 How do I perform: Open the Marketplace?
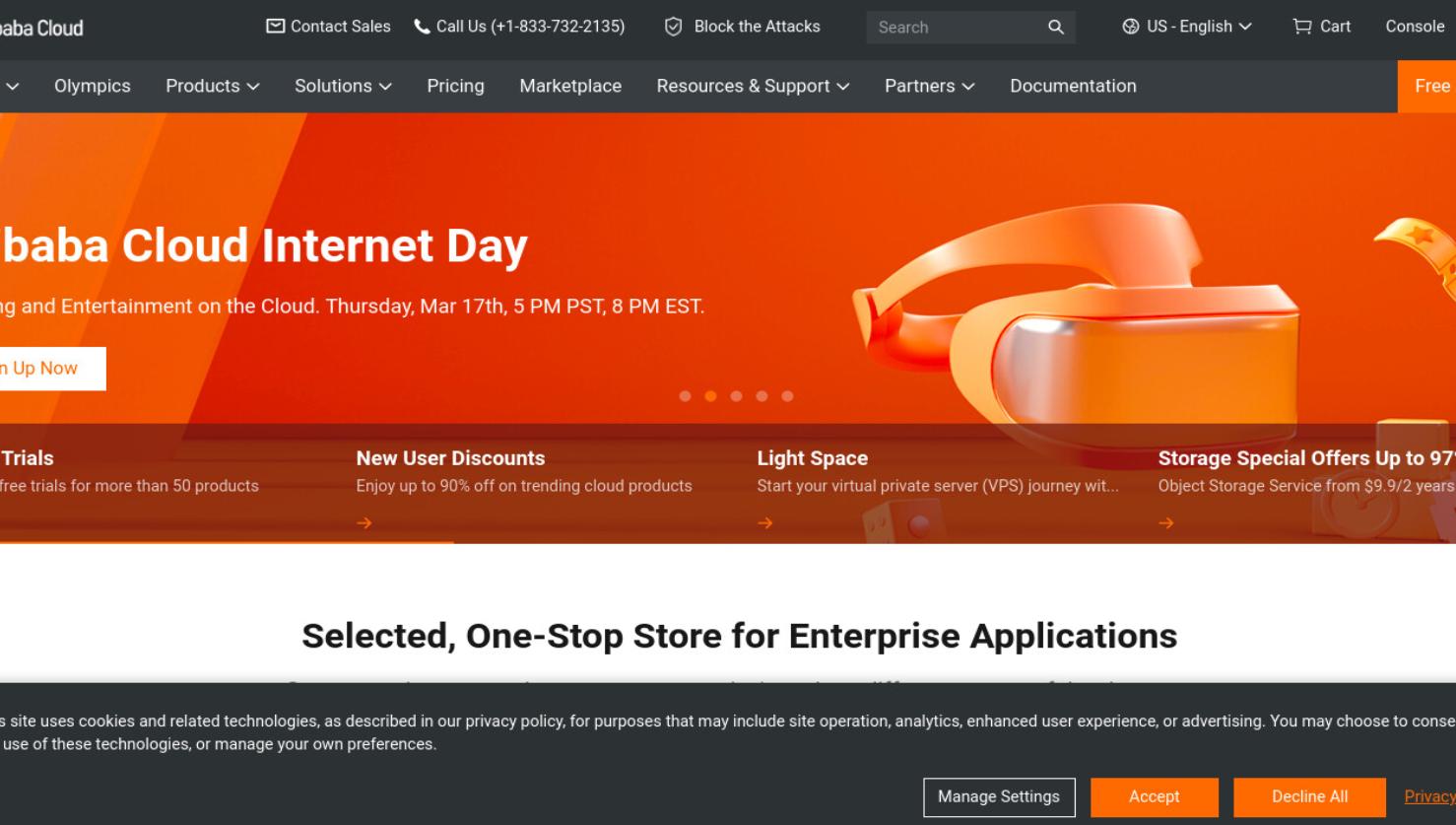coord(570,86)
